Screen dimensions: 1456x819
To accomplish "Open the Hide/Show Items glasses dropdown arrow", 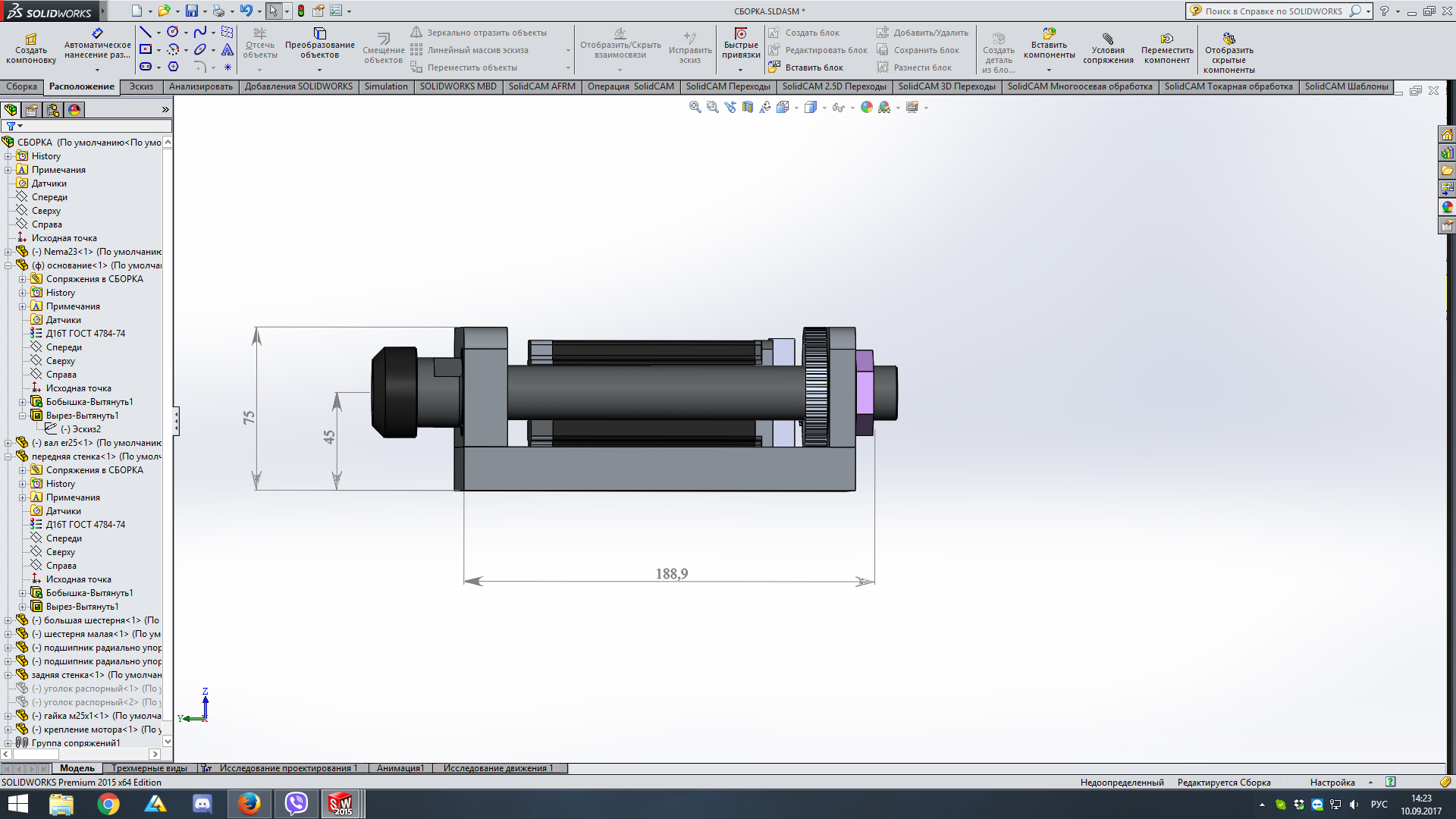I will click(x=853, y=108).
